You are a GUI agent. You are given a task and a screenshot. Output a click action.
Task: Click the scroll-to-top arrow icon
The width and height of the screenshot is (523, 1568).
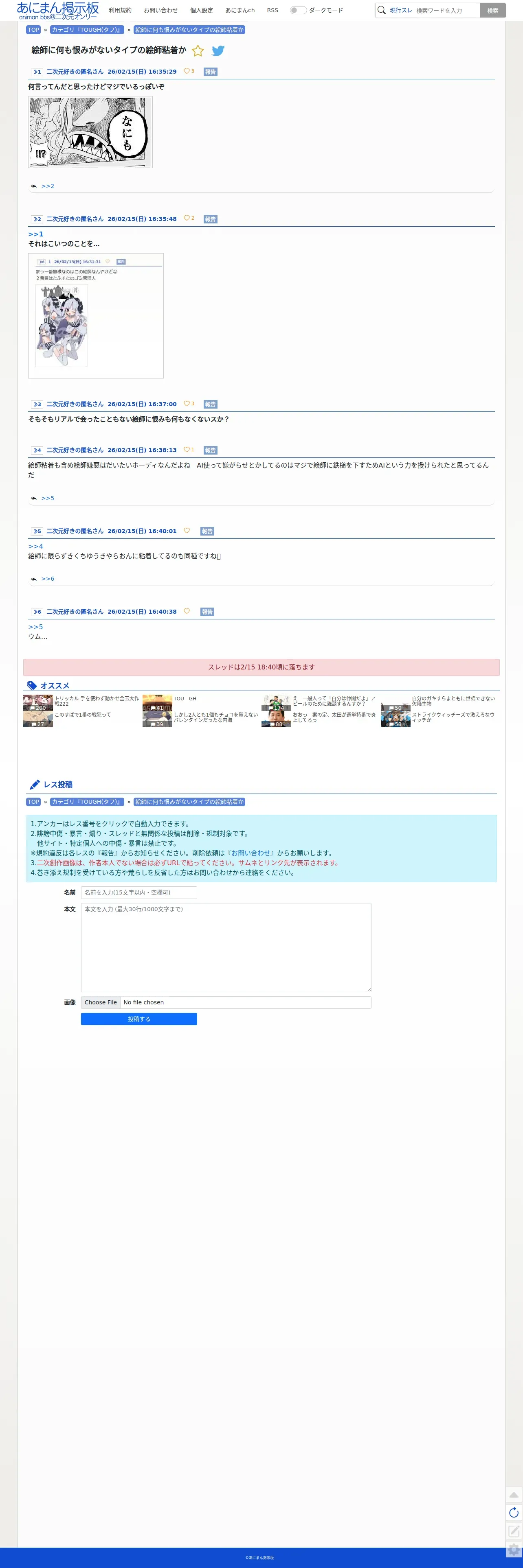click(514, 1494)
